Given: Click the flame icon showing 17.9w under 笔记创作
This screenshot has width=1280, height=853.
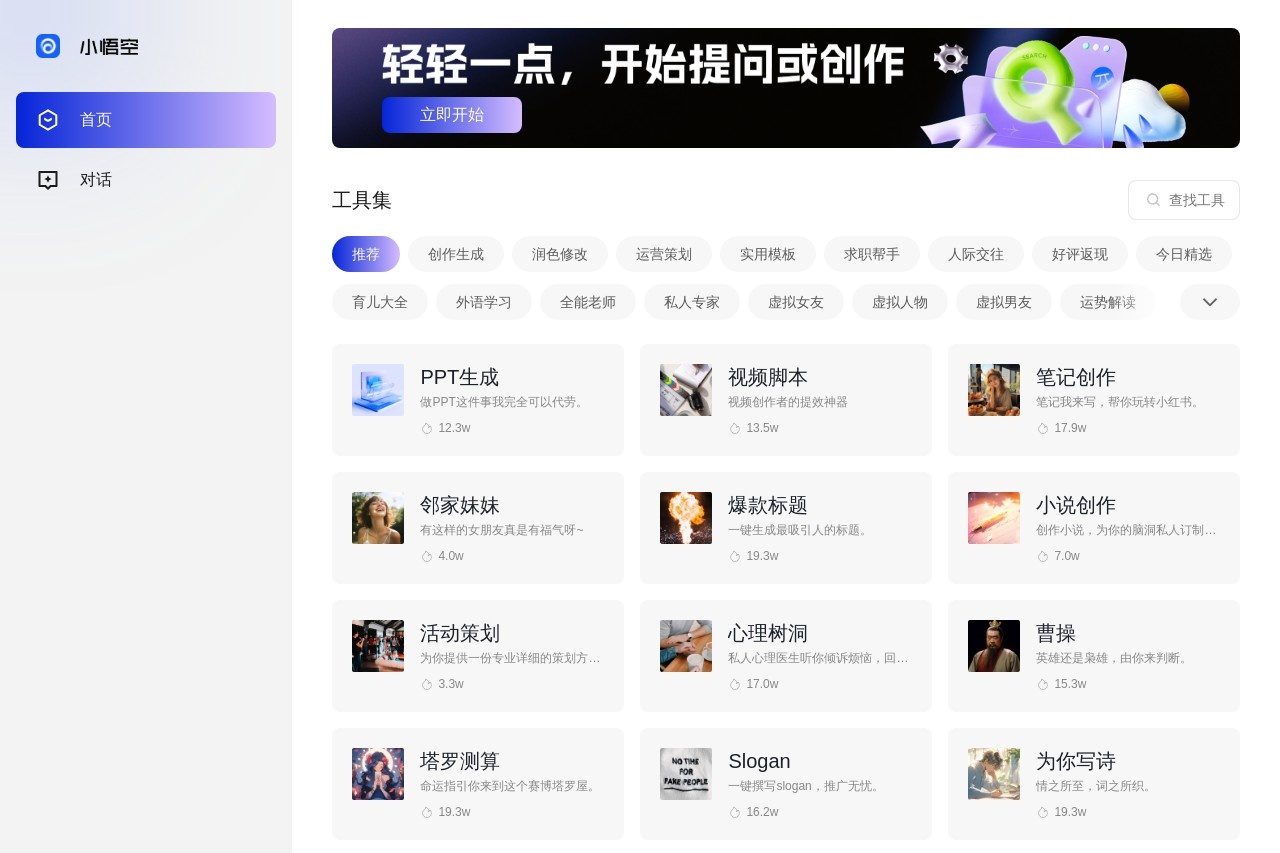Looking at the screenshot, I should [x=1044, y=428].
